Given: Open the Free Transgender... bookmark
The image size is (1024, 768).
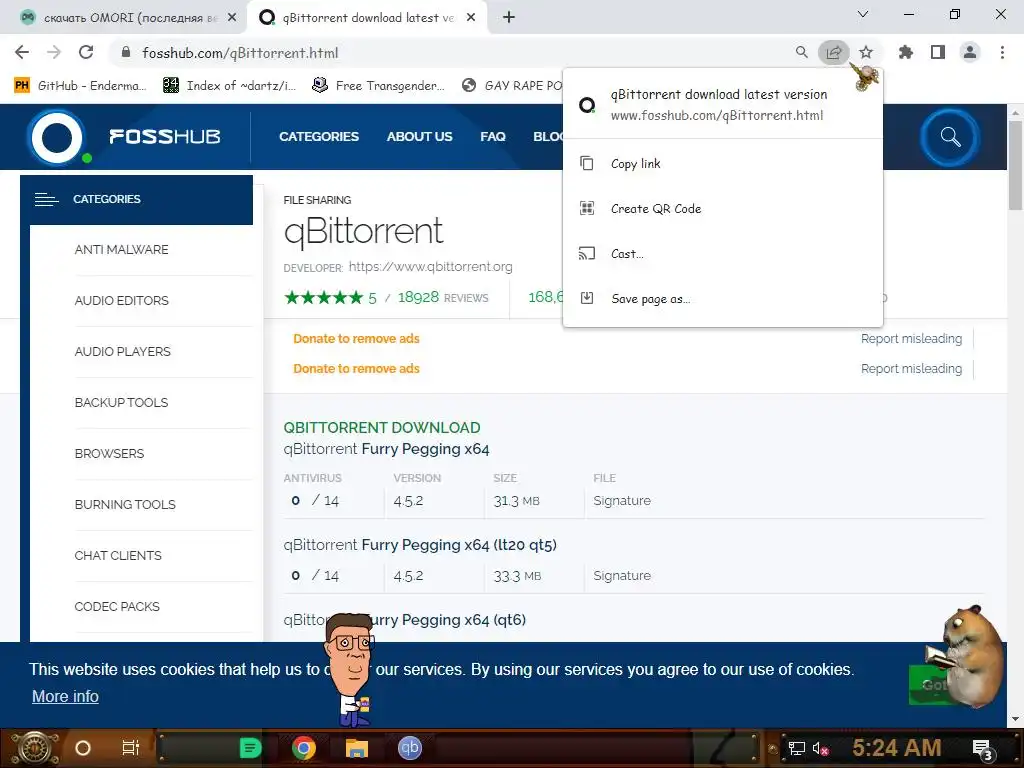Looking at the screenshot, I should [379, 86].
